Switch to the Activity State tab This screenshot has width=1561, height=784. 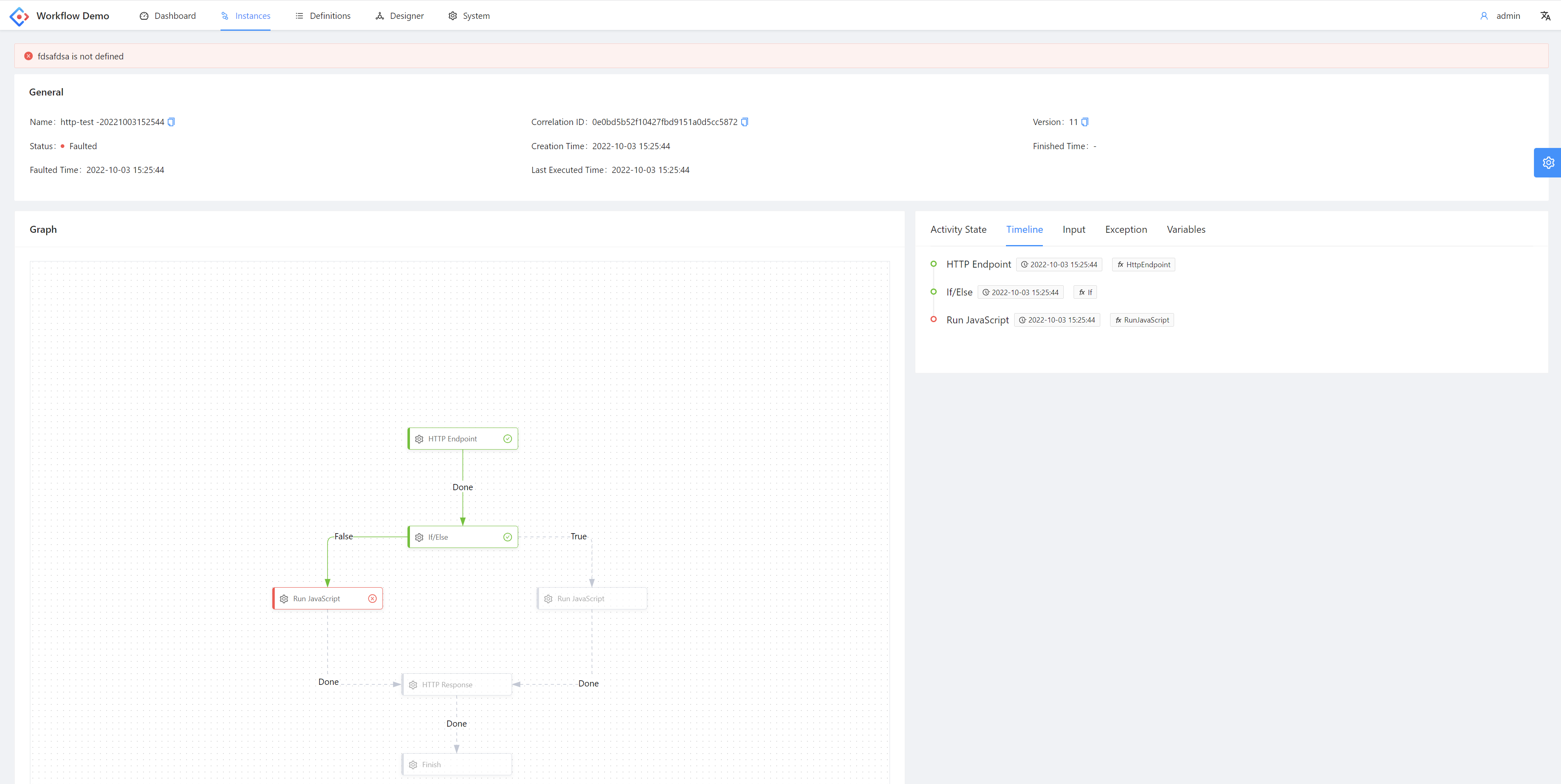coord(958,229)
